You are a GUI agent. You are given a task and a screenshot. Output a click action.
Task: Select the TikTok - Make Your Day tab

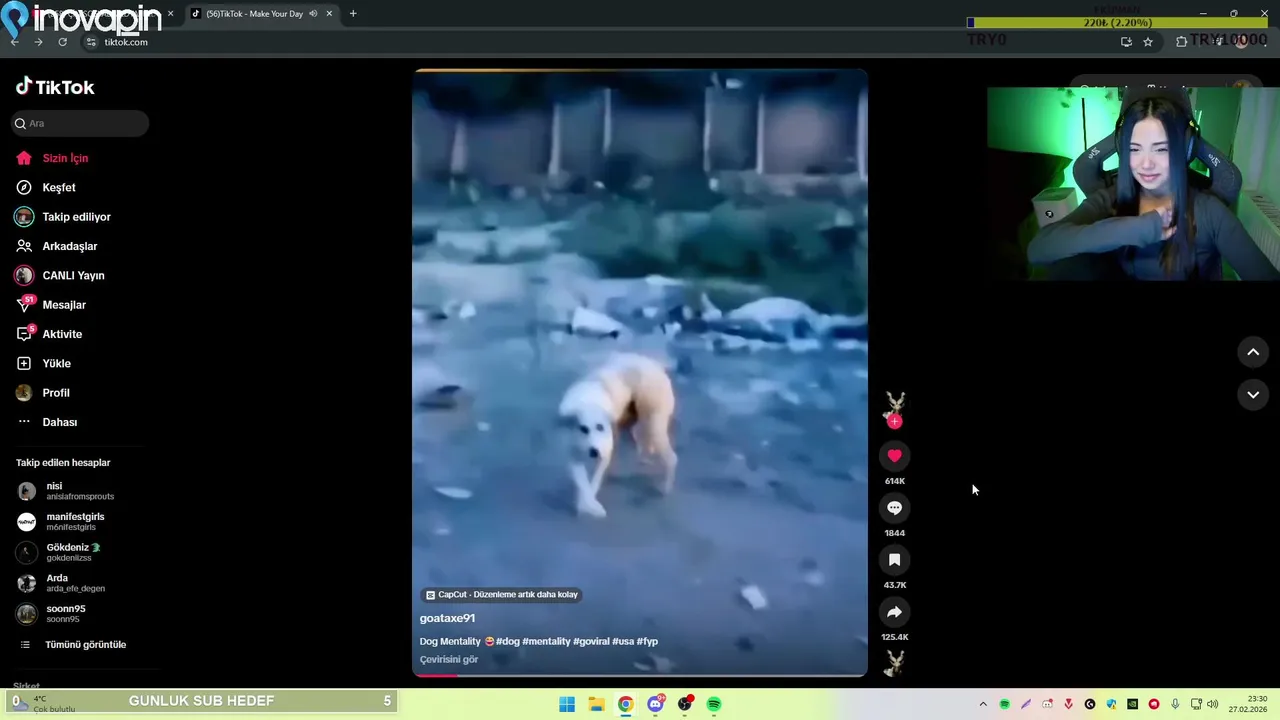click(x=254, y=14)
